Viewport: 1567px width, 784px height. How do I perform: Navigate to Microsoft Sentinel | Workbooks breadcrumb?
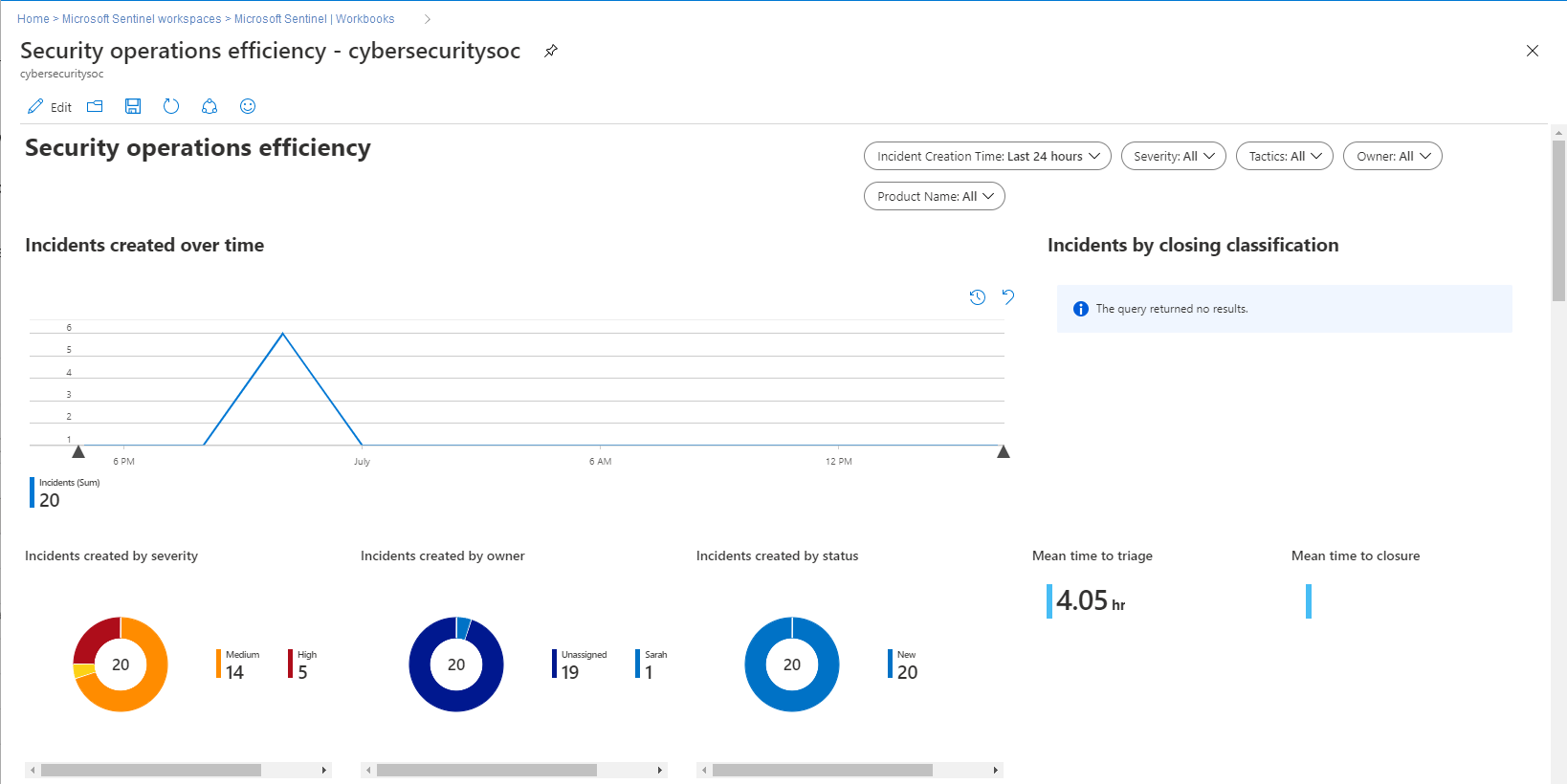(314, 19)
